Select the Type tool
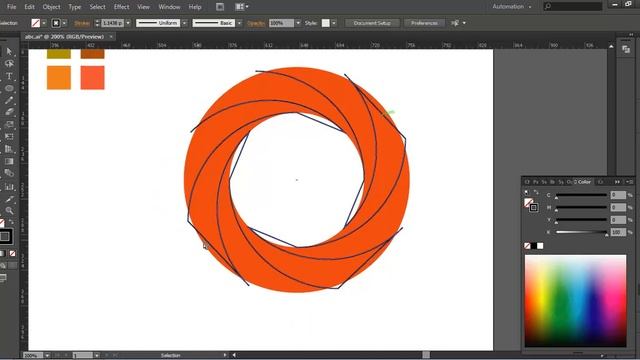Viewport: 640px width, 360px height. pyautogui.click(x=9, y=76)
